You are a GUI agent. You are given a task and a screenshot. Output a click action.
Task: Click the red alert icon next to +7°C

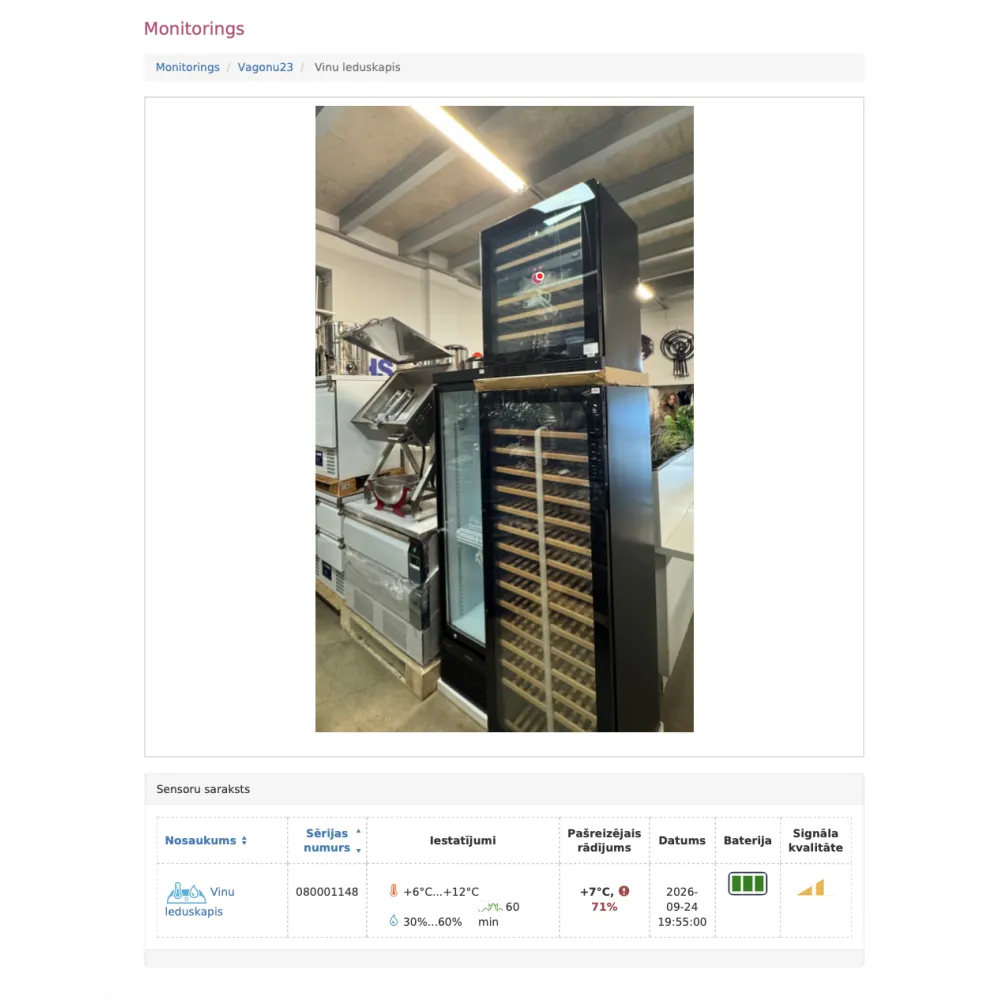[x=624, y=891]
